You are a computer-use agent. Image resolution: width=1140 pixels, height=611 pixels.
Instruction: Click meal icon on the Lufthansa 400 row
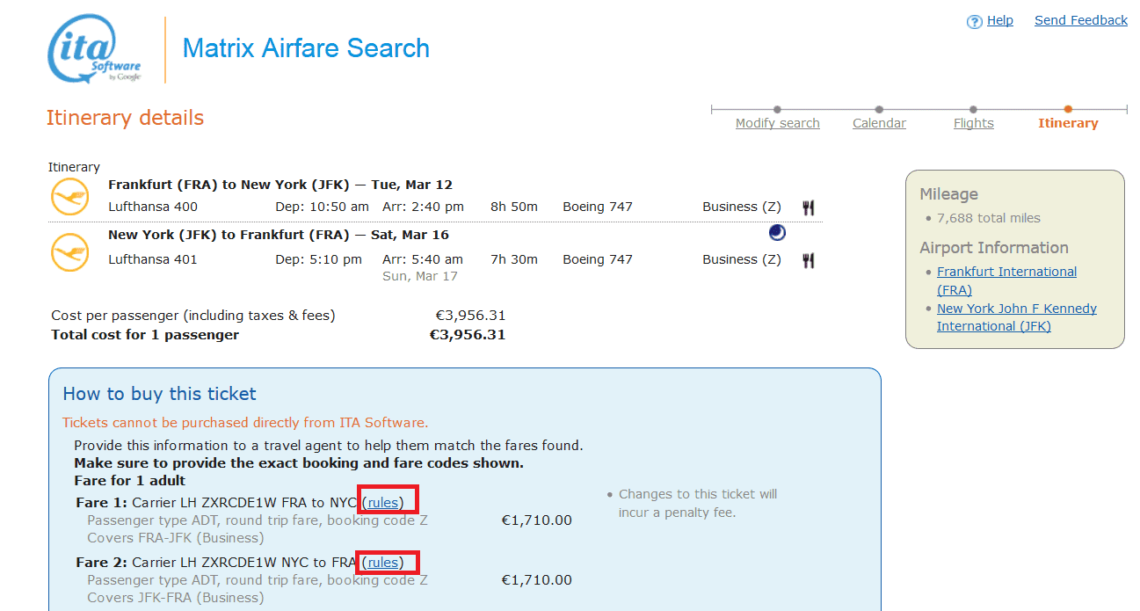[808, 207]
